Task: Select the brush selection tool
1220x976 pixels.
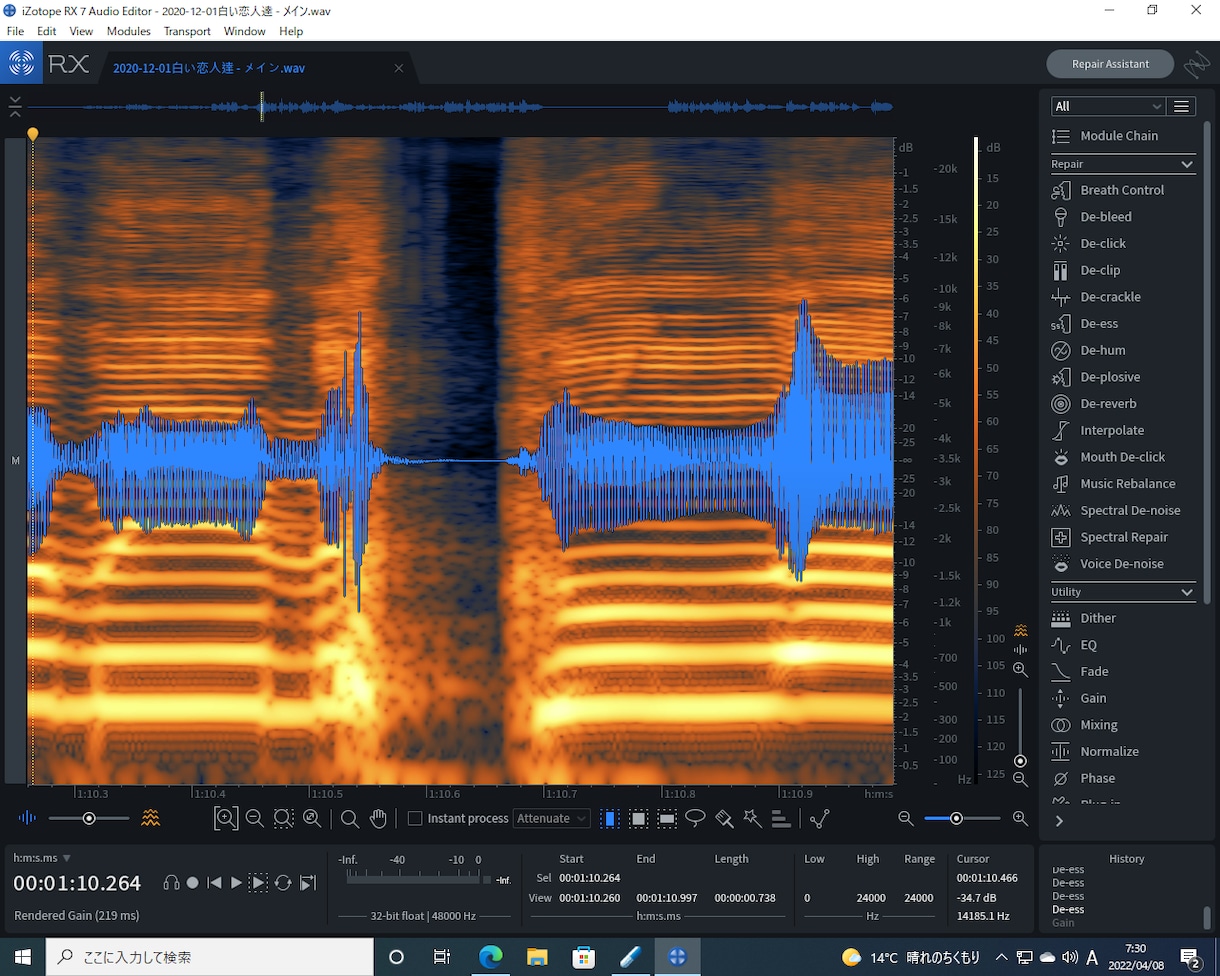Action: (x=724, y=819)
